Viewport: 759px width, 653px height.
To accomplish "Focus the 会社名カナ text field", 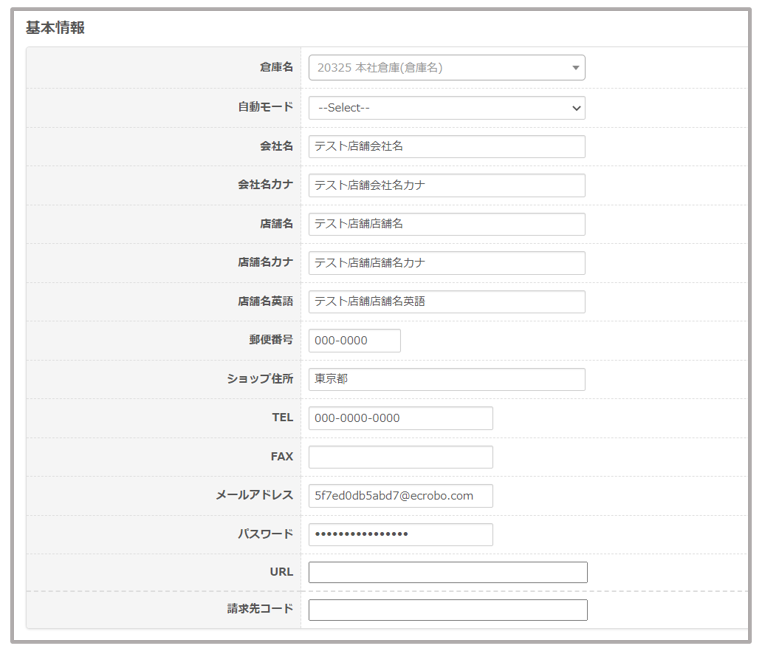I will [447, 185].
